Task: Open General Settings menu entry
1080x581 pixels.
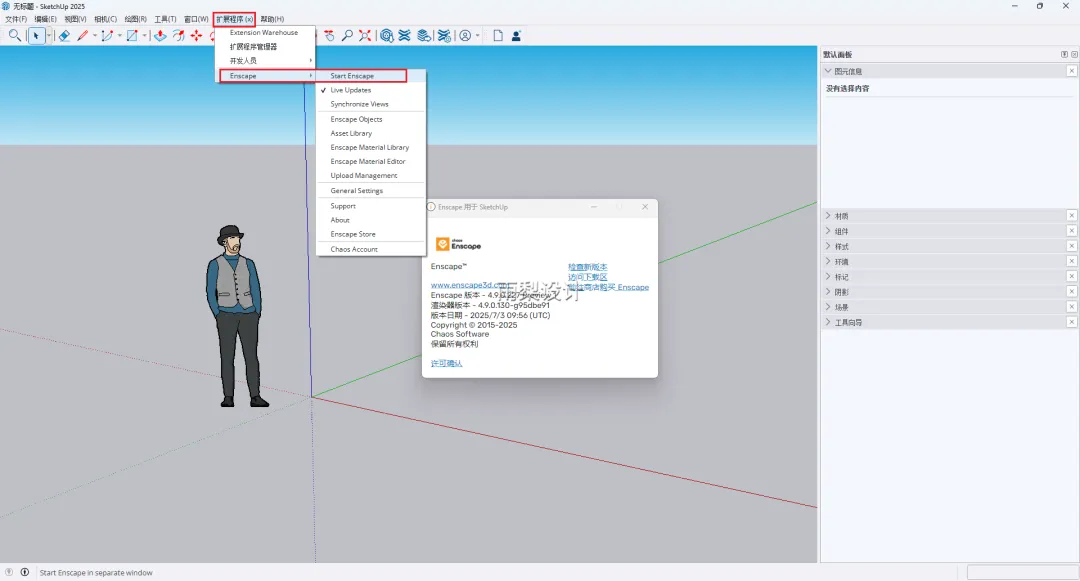Action: point(371,191)
